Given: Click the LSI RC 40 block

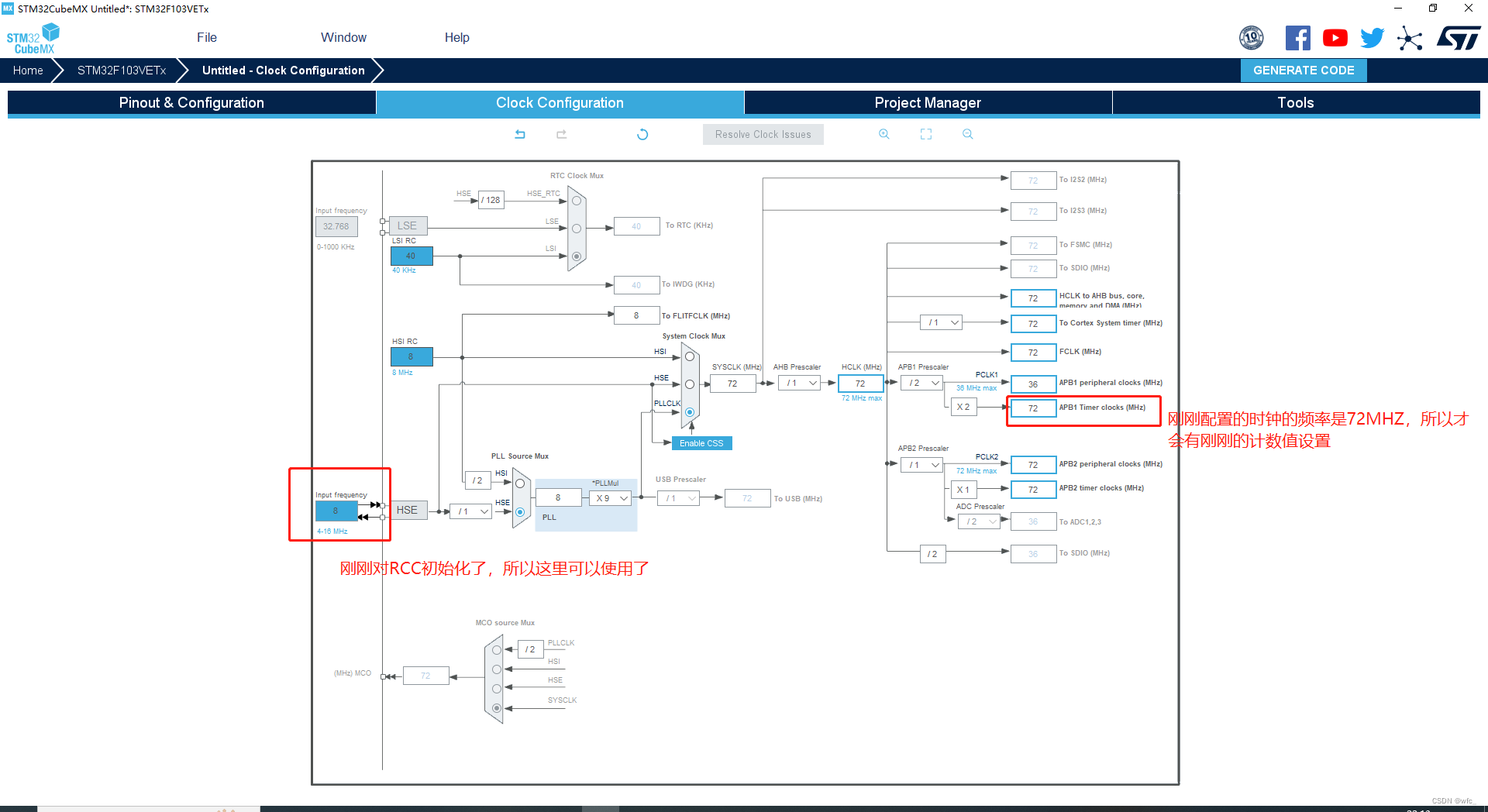Looking at the screenshot, I should pyautogui.click(x=412, y=256).
